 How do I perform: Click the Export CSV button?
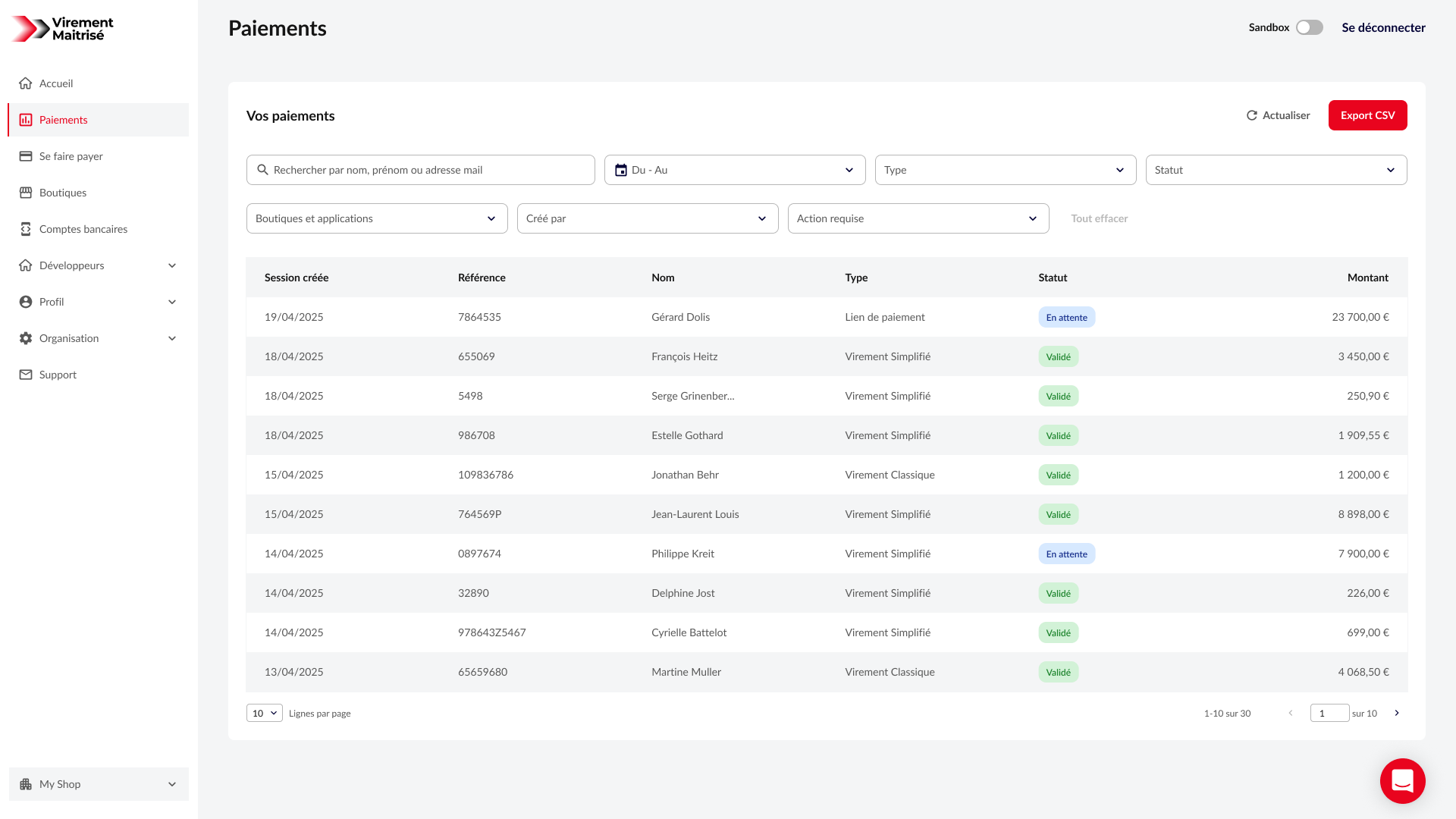tap(1367, 115)
